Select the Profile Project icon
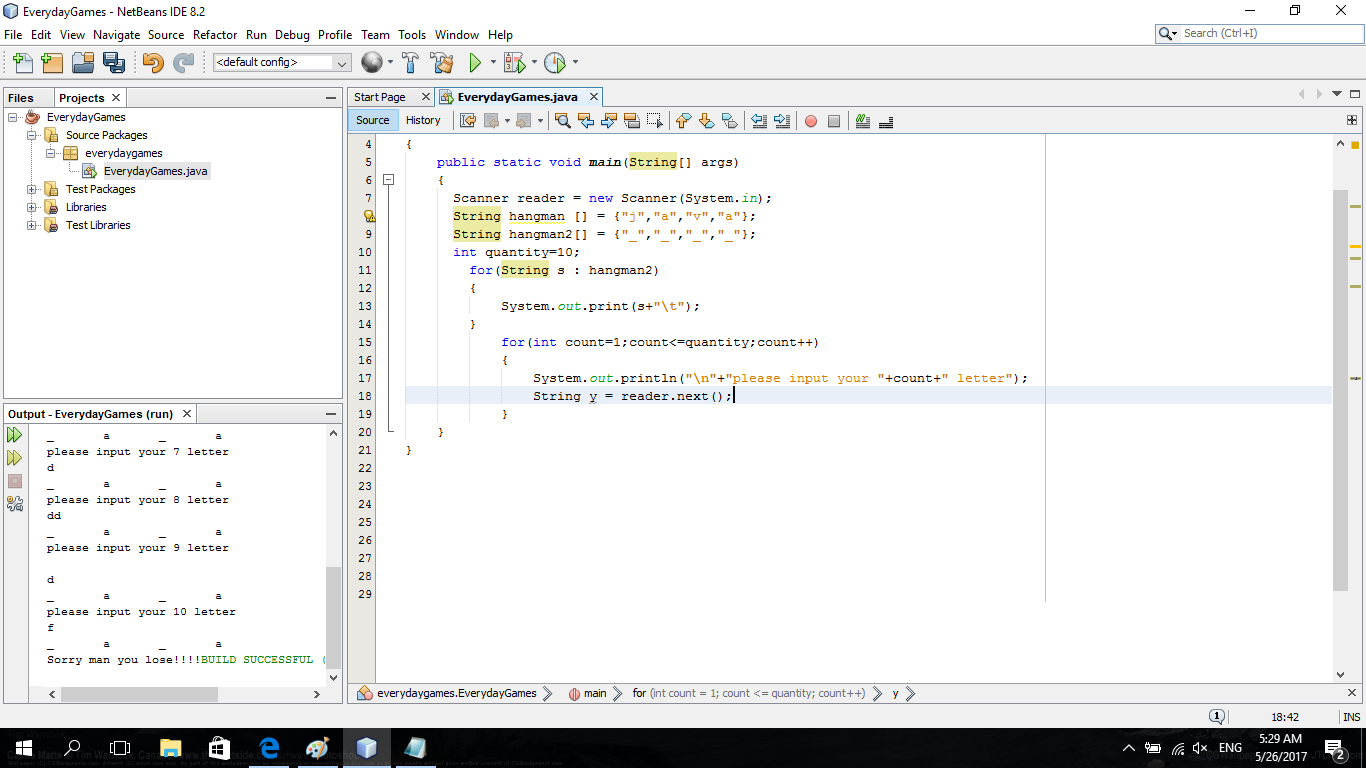 click(x=557, y=62)
